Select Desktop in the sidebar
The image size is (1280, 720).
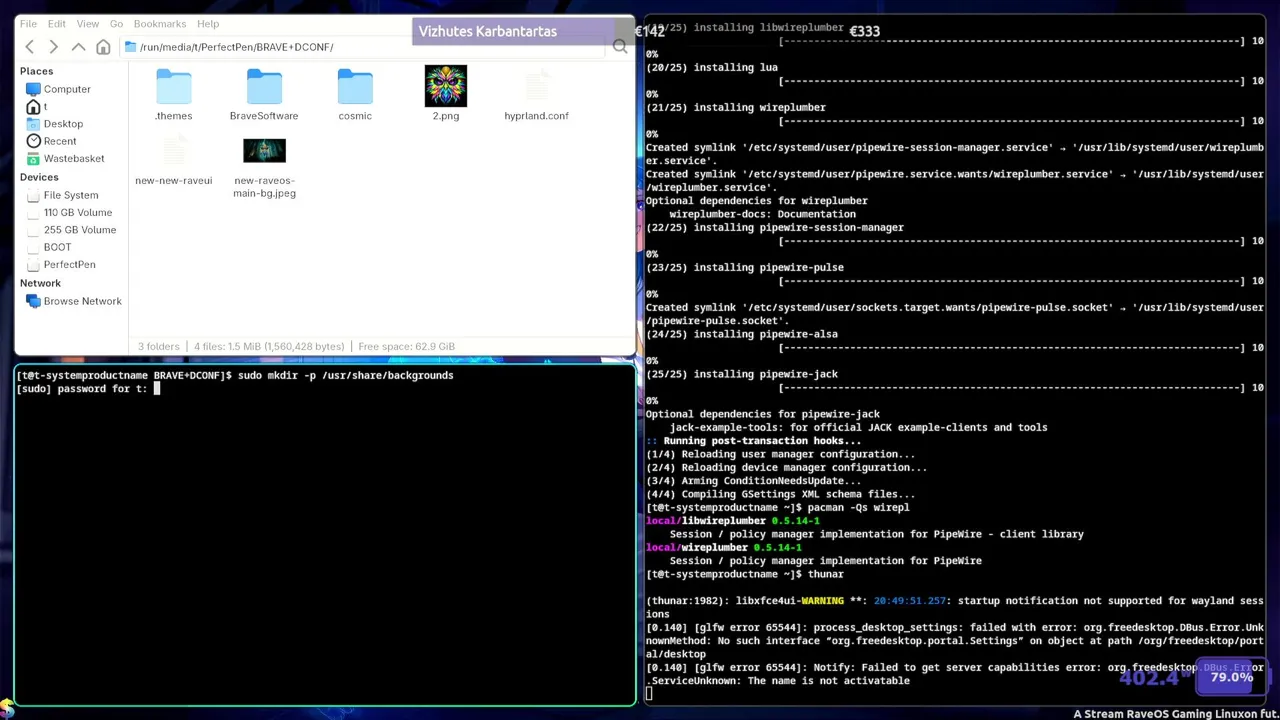tap(63, 124)
